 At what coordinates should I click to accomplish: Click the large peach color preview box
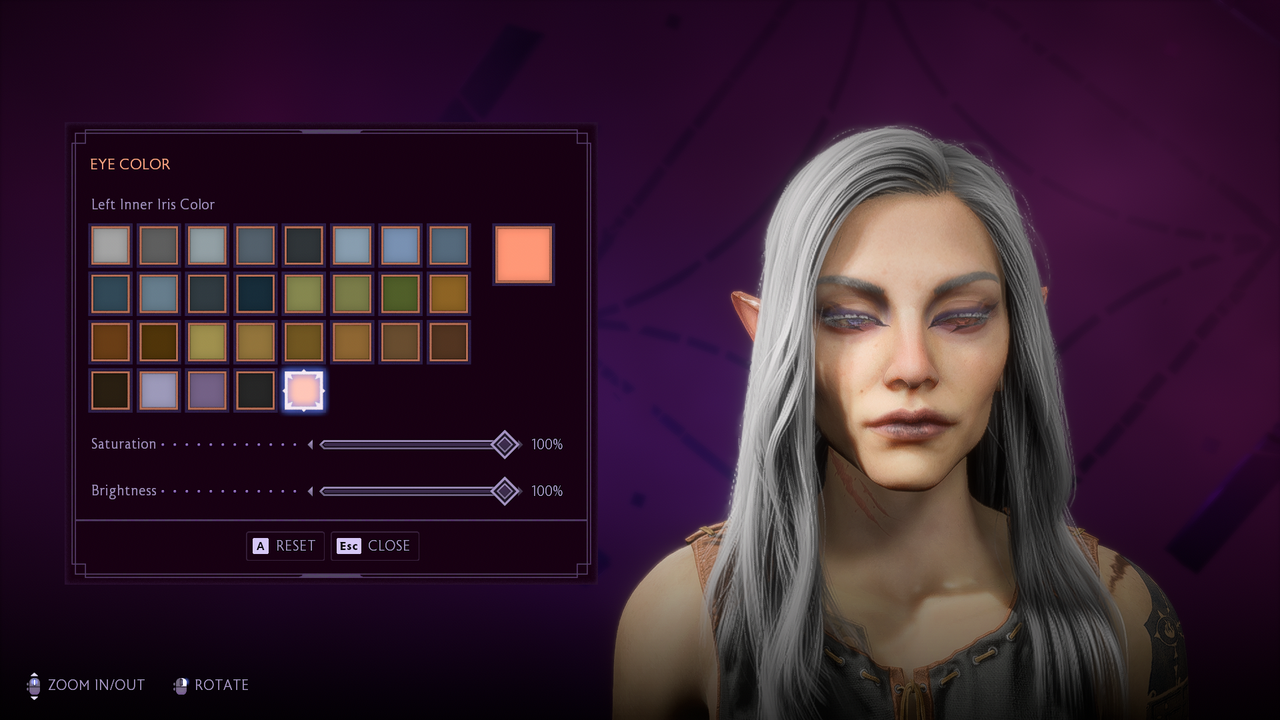tap(523, 255)
